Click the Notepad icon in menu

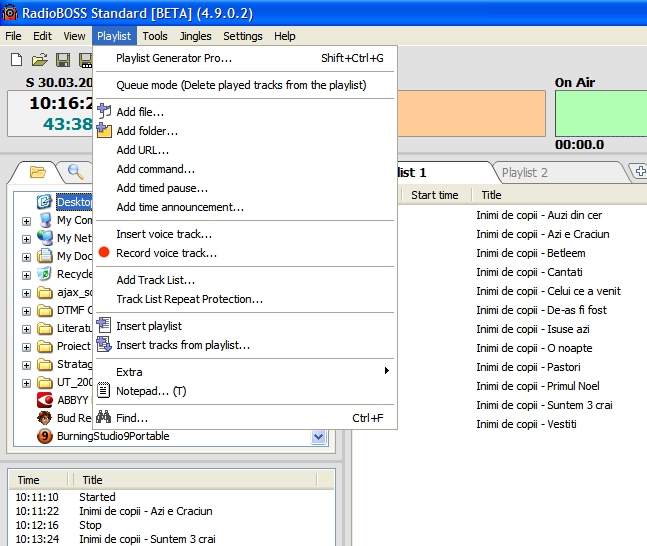point(104,390)
